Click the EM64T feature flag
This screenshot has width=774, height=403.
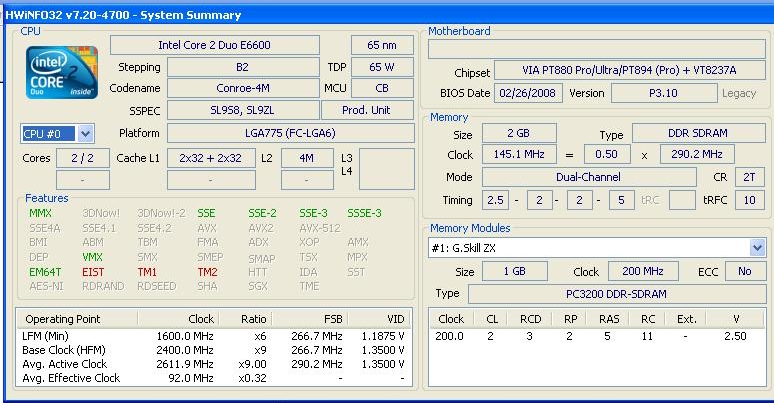pyautogui.click(x=45, y=272)
